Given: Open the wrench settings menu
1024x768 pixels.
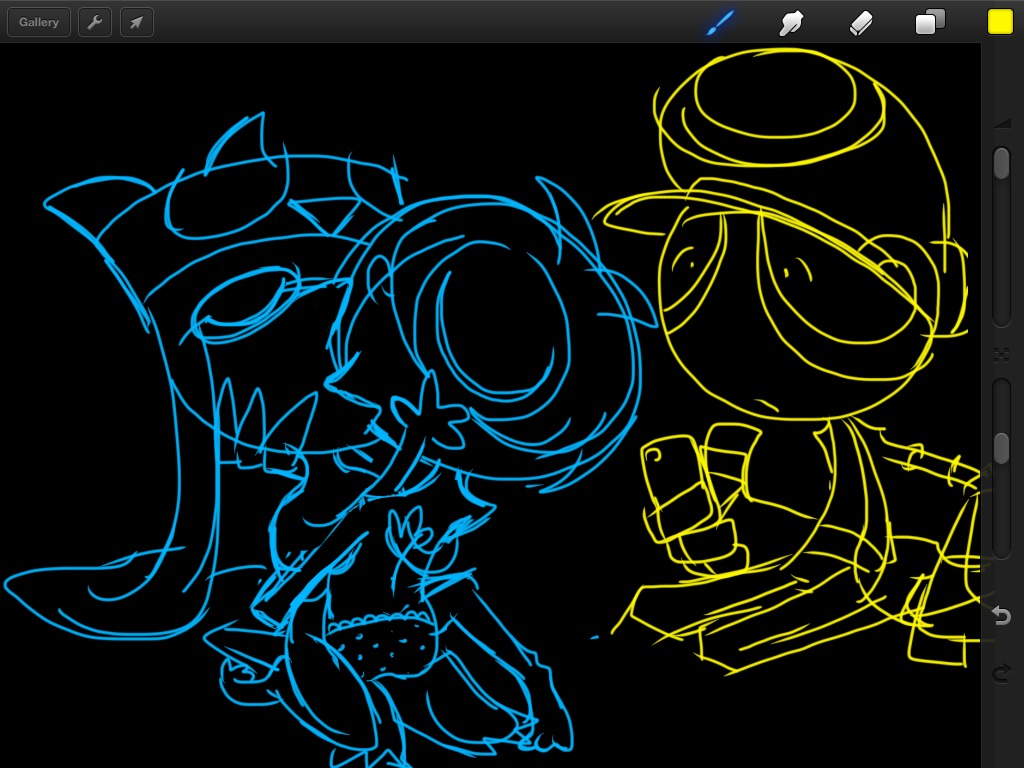Looking at the screenshot, I should (95, 22).
